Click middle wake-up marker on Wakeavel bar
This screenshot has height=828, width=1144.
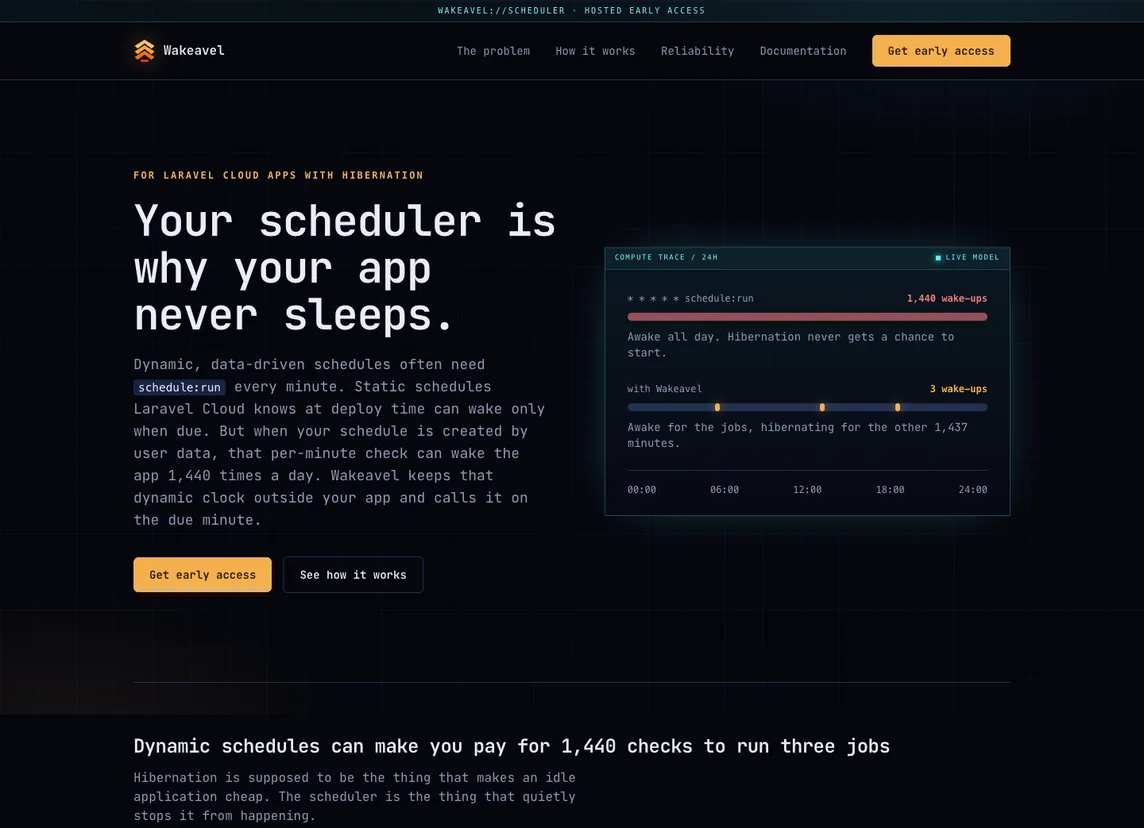(x=822, y=407)
